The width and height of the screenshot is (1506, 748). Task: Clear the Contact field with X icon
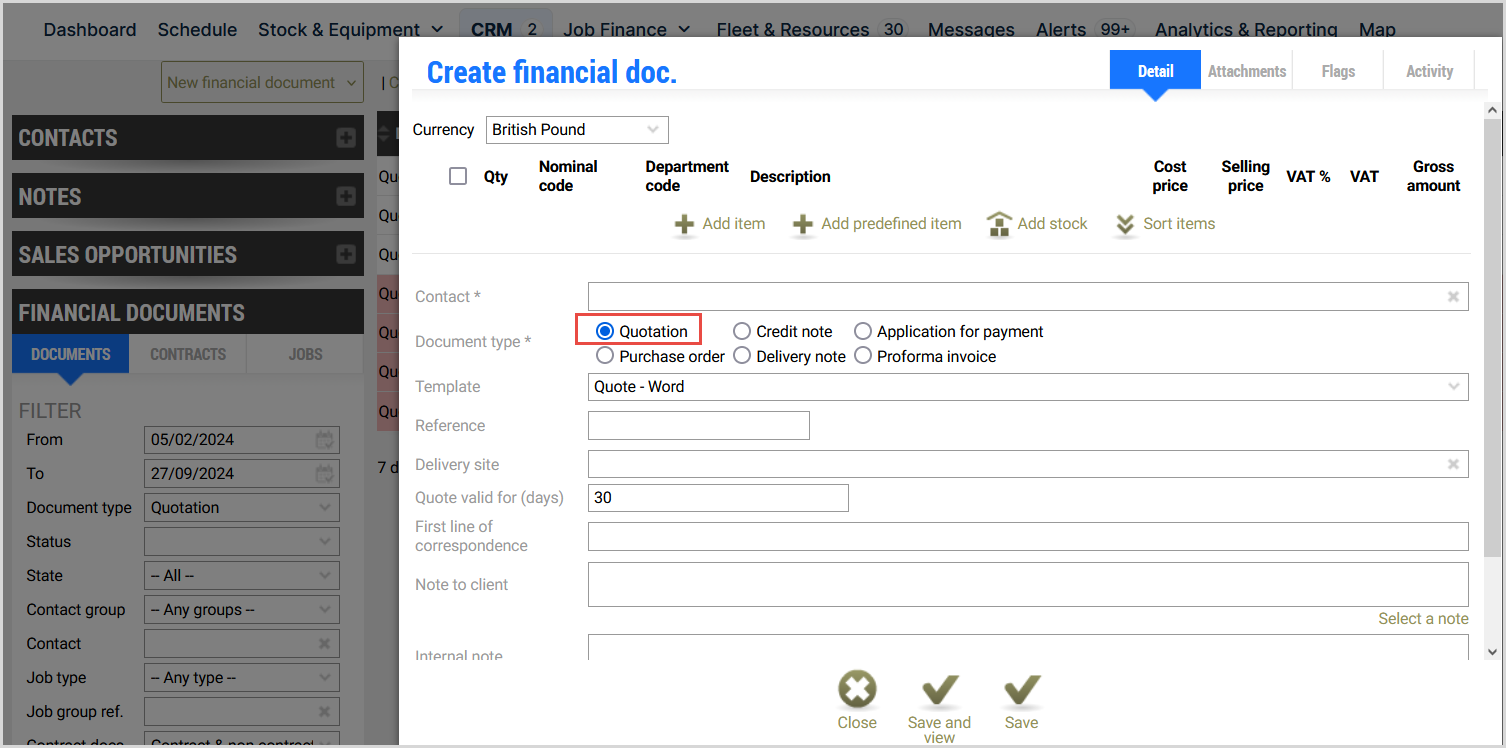[x=1453, y=297]
